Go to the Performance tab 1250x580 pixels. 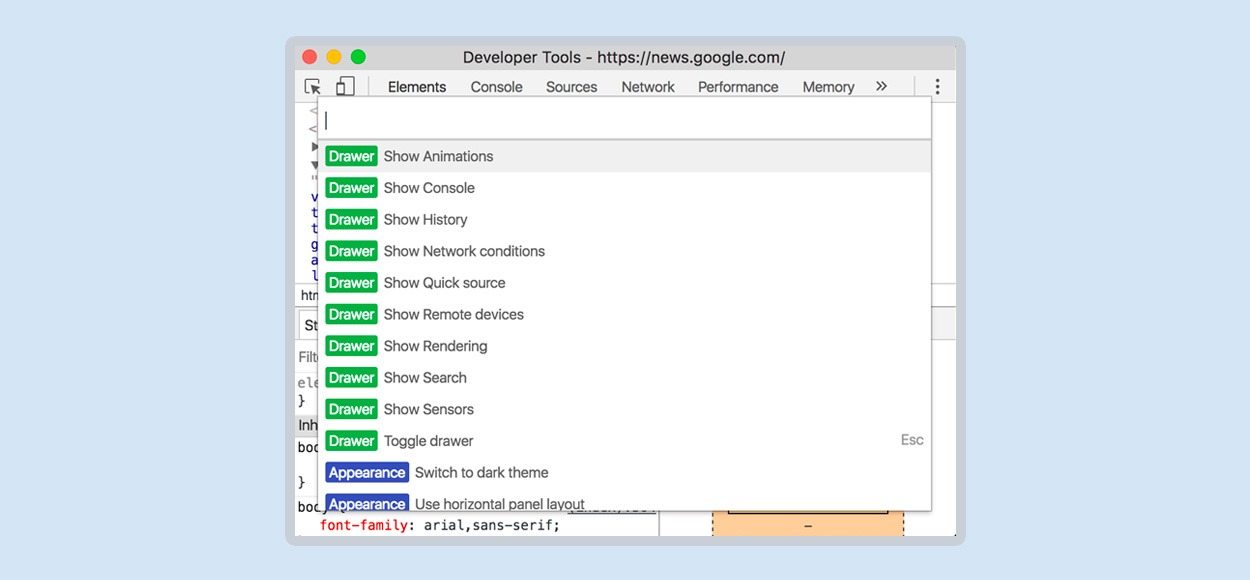[738, 87]
